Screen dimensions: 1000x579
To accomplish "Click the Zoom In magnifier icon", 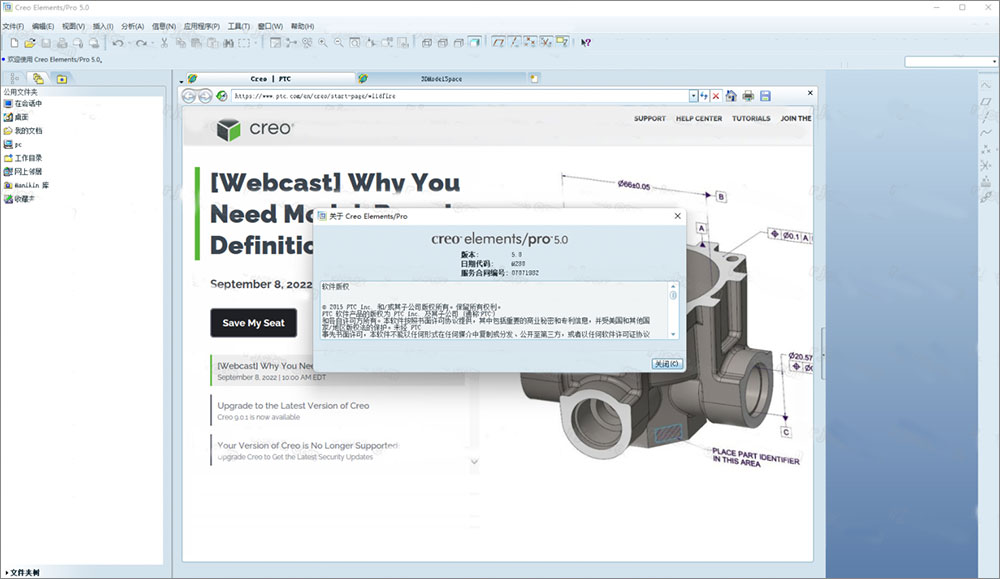I will pos(323,43).
